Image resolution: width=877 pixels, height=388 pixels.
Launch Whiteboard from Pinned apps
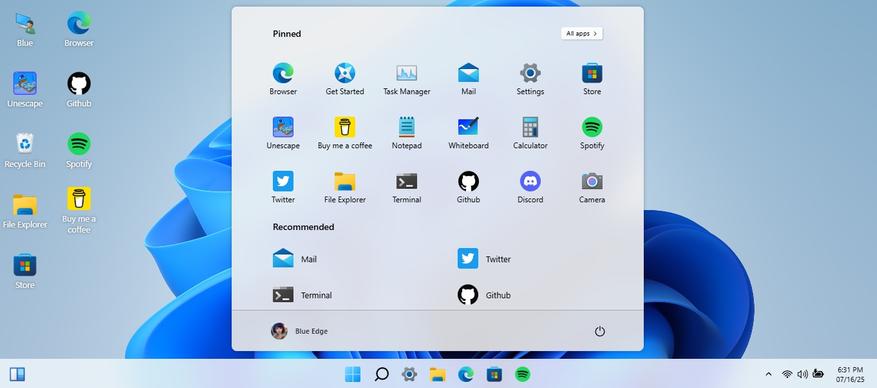468,133
